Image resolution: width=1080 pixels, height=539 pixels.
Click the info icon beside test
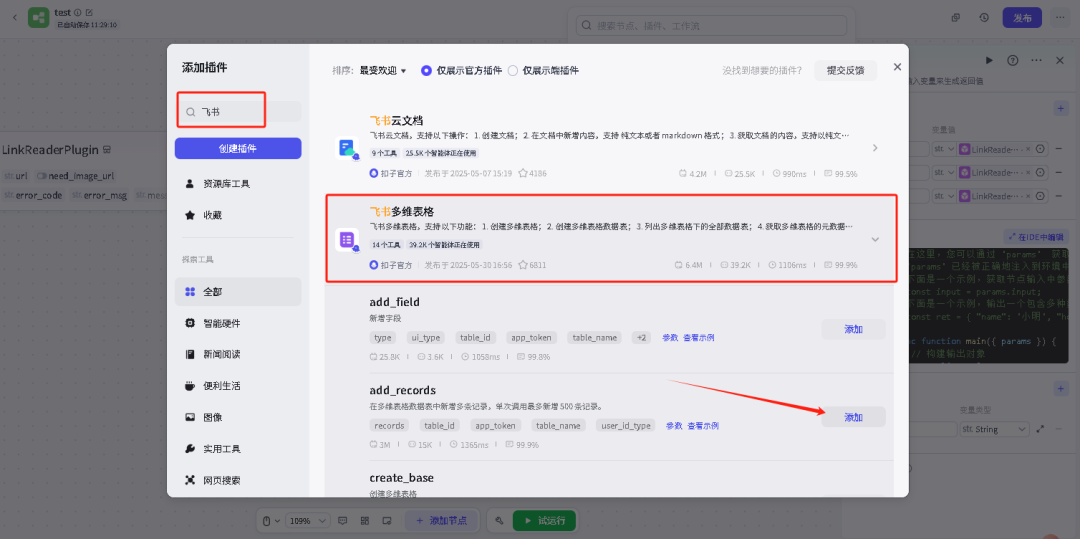pyautogui.click(x=78, y=12)
